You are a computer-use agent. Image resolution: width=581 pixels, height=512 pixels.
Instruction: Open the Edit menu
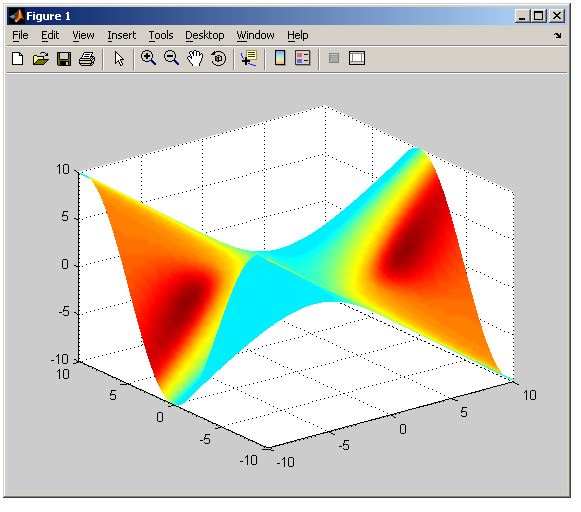(50, 35)
